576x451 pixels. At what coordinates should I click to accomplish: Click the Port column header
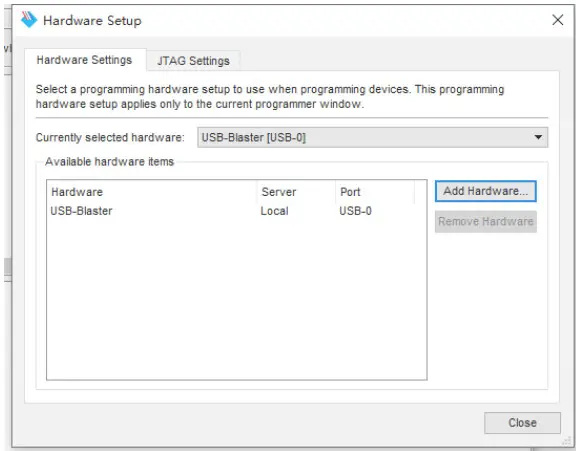pos(375,192)
